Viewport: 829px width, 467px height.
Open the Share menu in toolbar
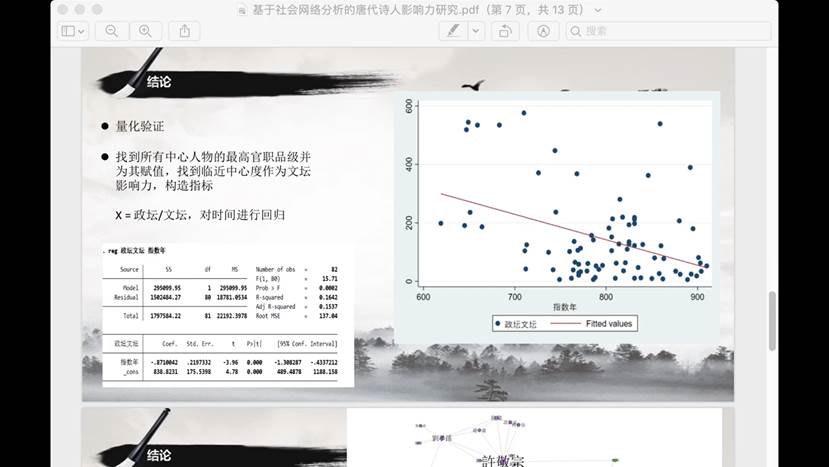point(185,31)
